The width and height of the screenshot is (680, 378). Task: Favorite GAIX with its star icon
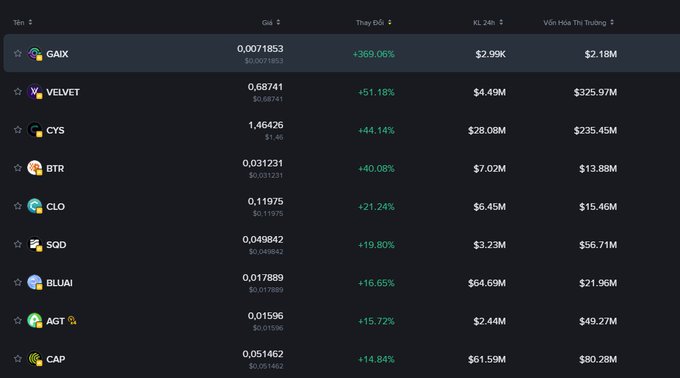click(17, 54)
